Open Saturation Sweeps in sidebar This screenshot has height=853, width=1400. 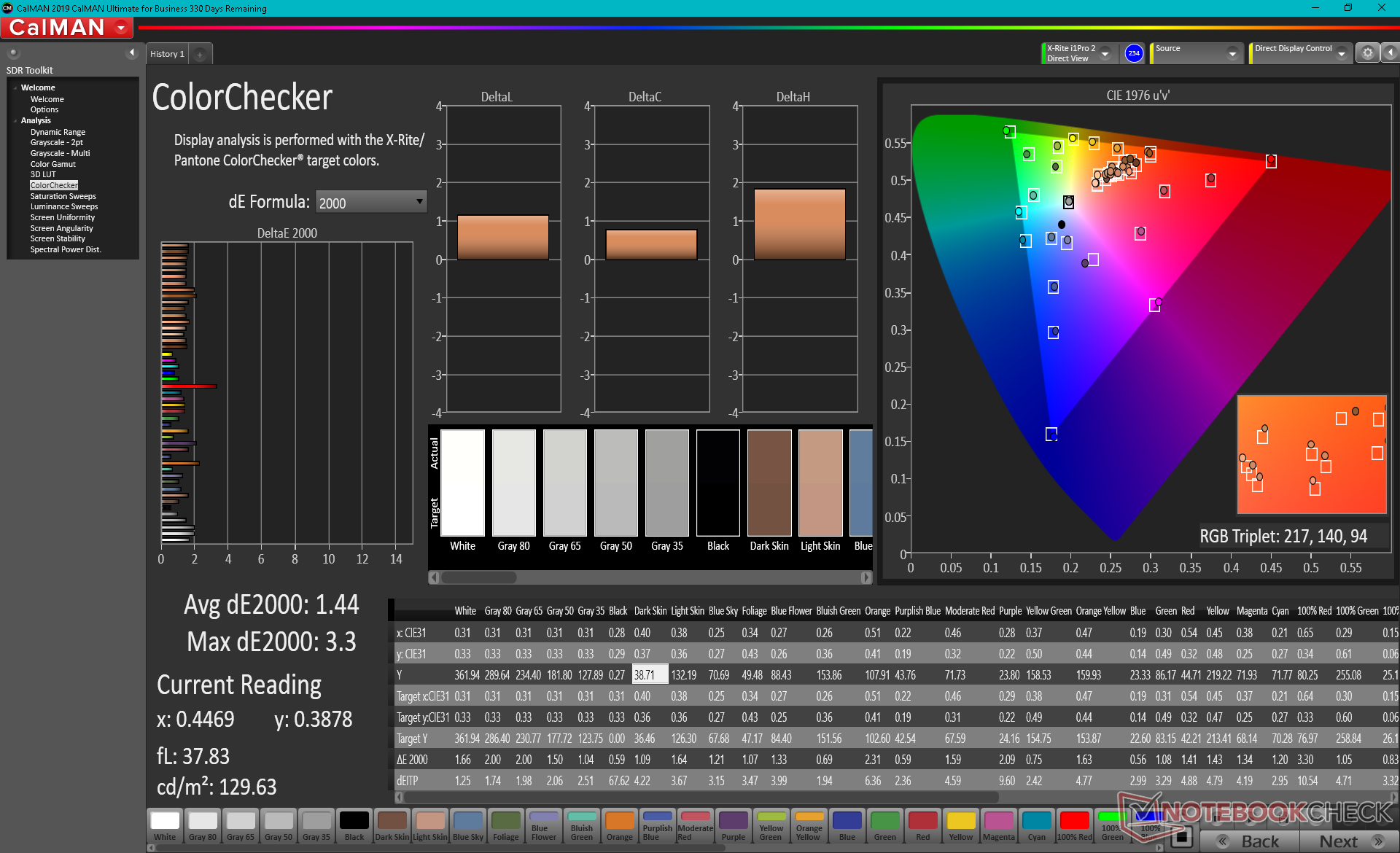tap(63, 196)
